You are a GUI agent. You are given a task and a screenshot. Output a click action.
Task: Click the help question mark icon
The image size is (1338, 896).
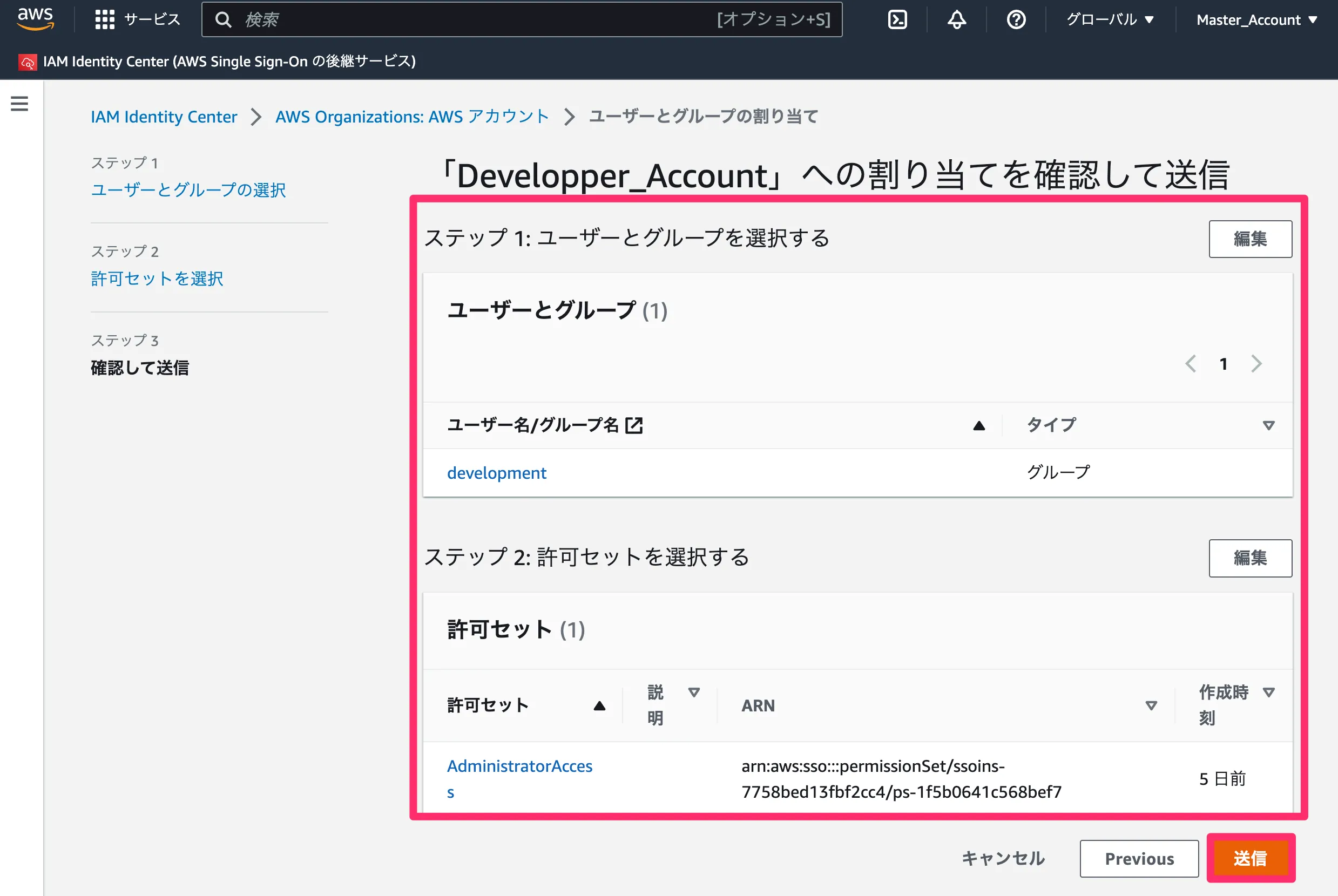[1016, 20]
